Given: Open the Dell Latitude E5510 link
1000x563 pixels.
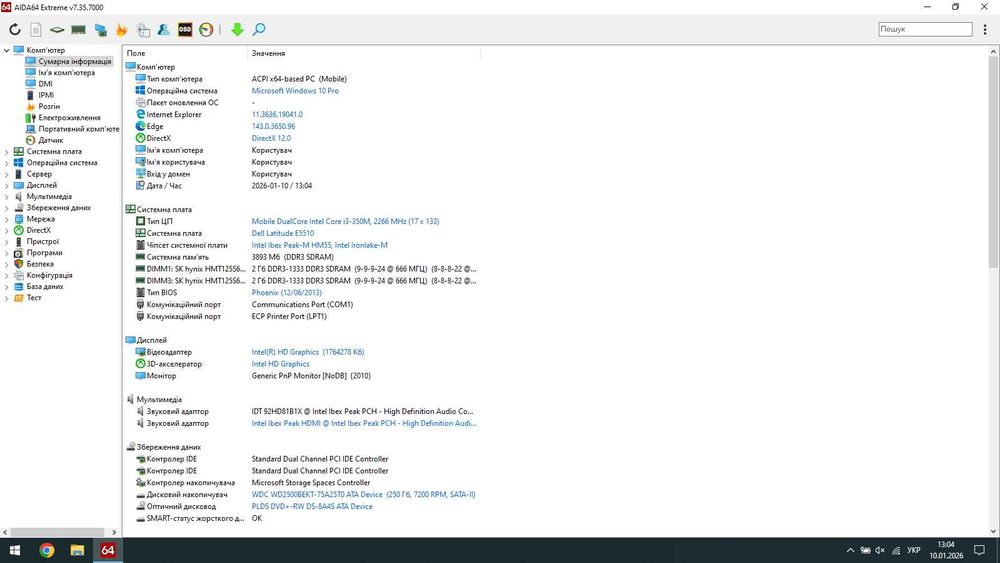Looking at the screenshot, I should click(x=283, y=233).
